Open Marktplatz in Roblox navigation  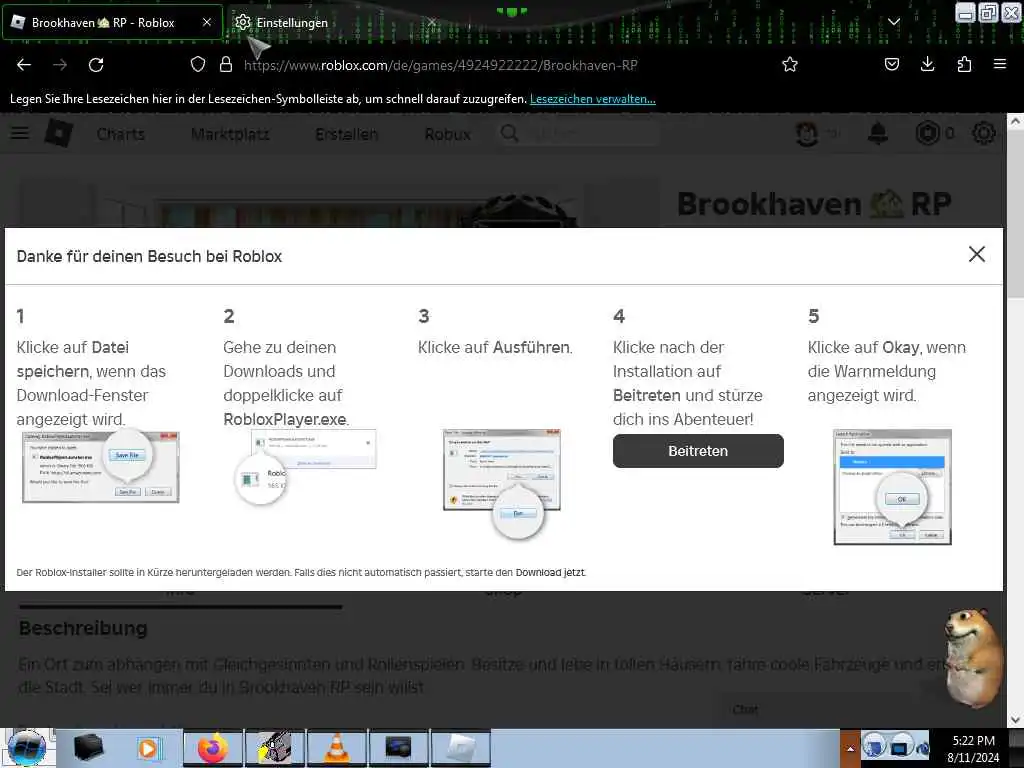pyautogui.click(x=230, y=134)
